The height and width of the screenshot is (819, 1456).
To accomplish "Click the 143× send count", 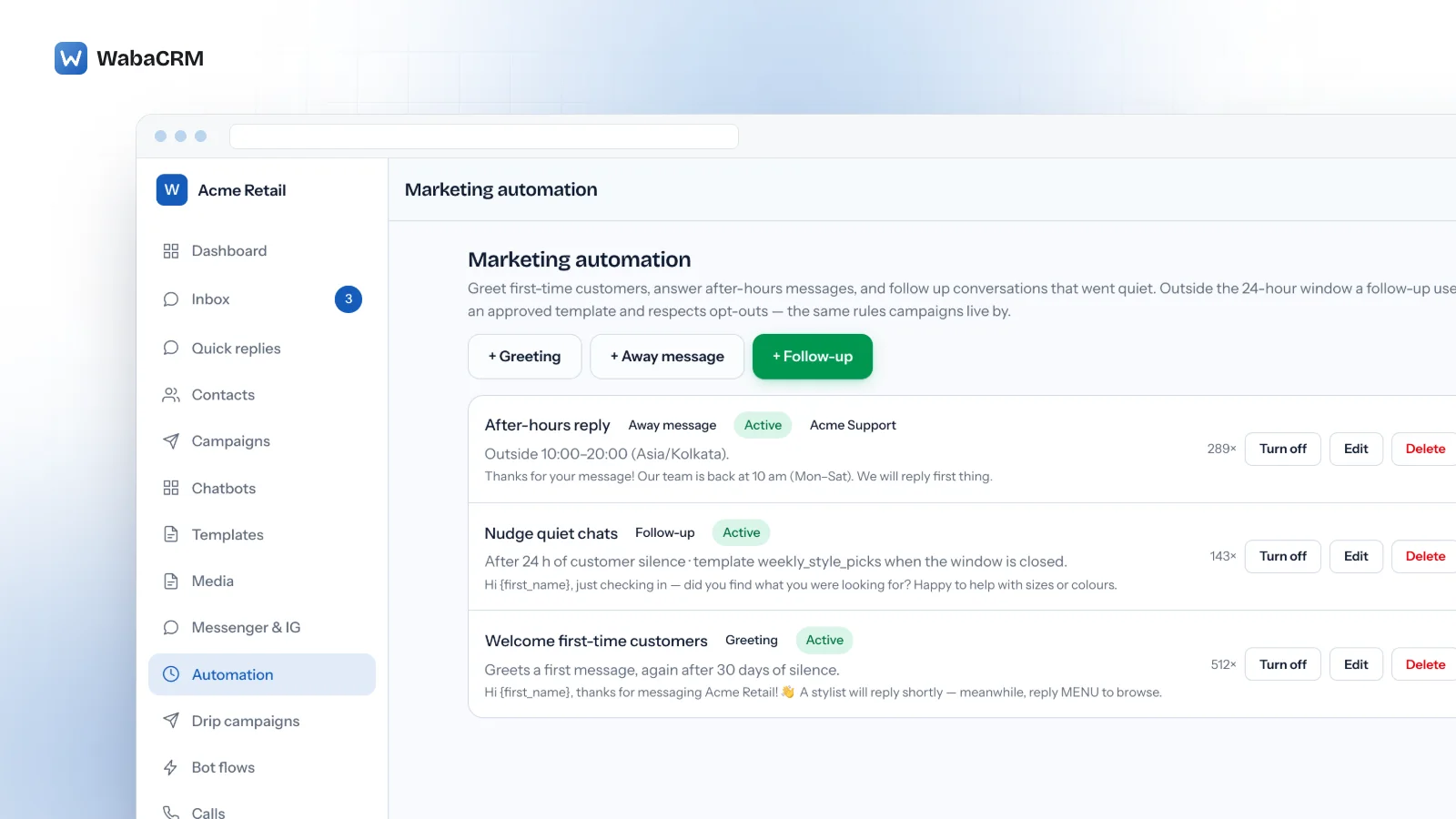I will (x=1223, y=556).
